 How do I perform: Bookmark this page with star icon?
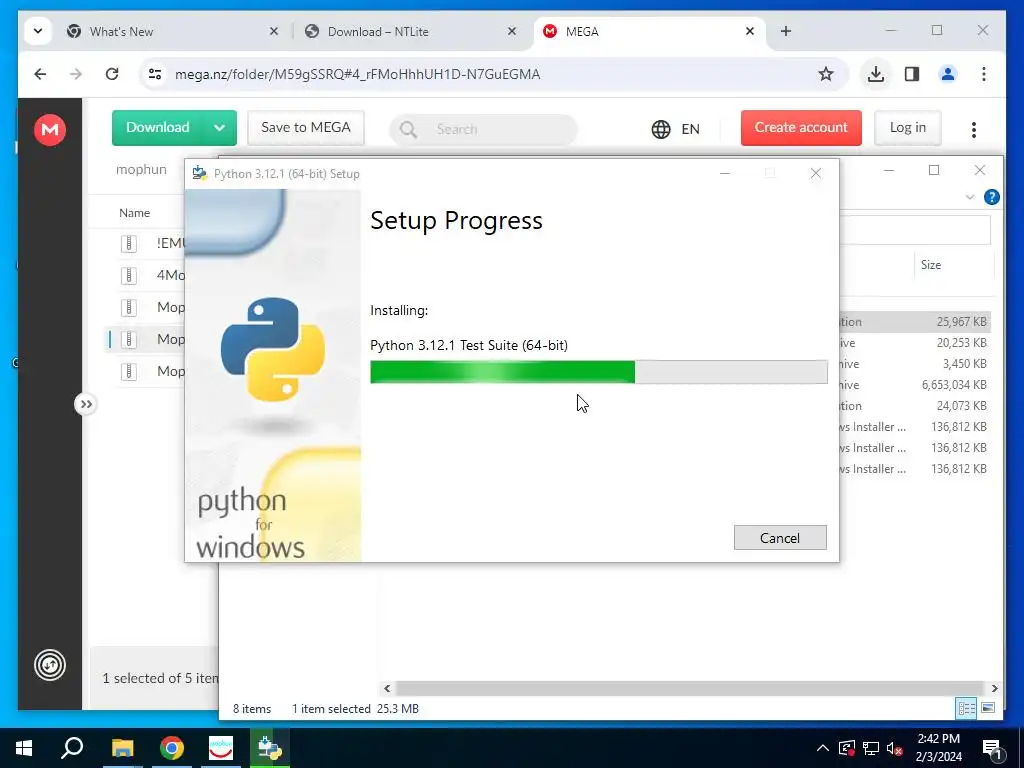point(825,74)
